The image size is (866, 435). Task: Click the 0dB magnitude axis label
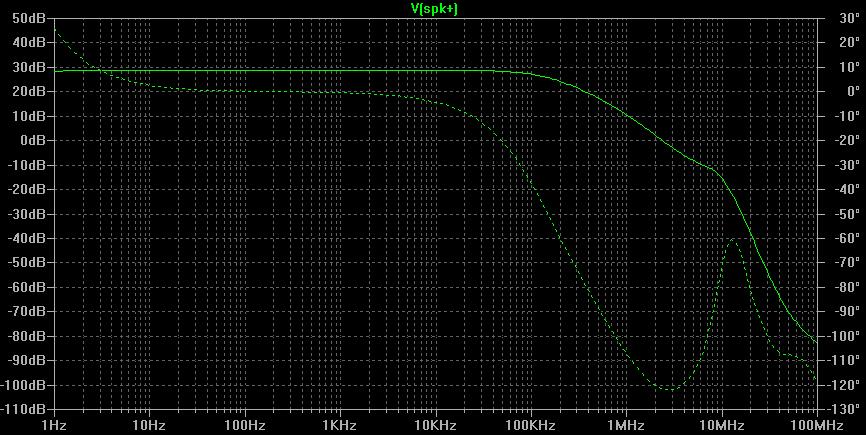[31, 140]
